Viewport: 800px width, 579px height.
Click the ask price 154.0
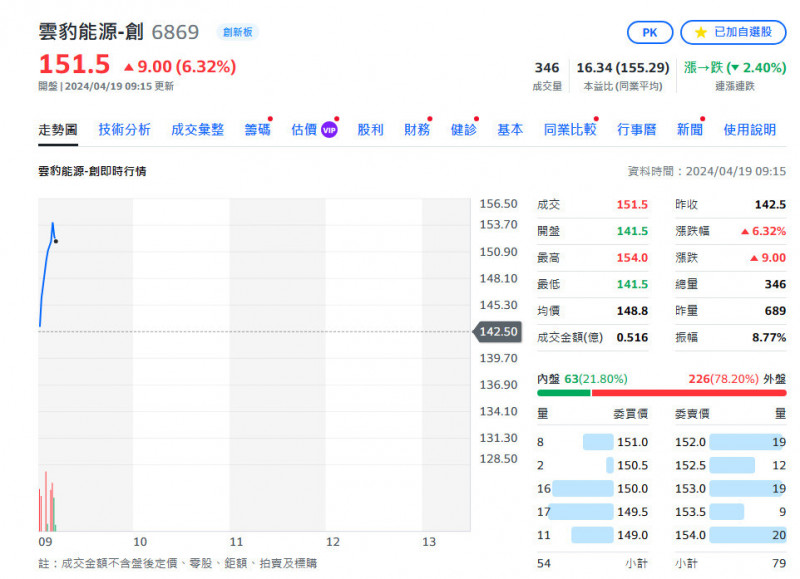[690, 535]
